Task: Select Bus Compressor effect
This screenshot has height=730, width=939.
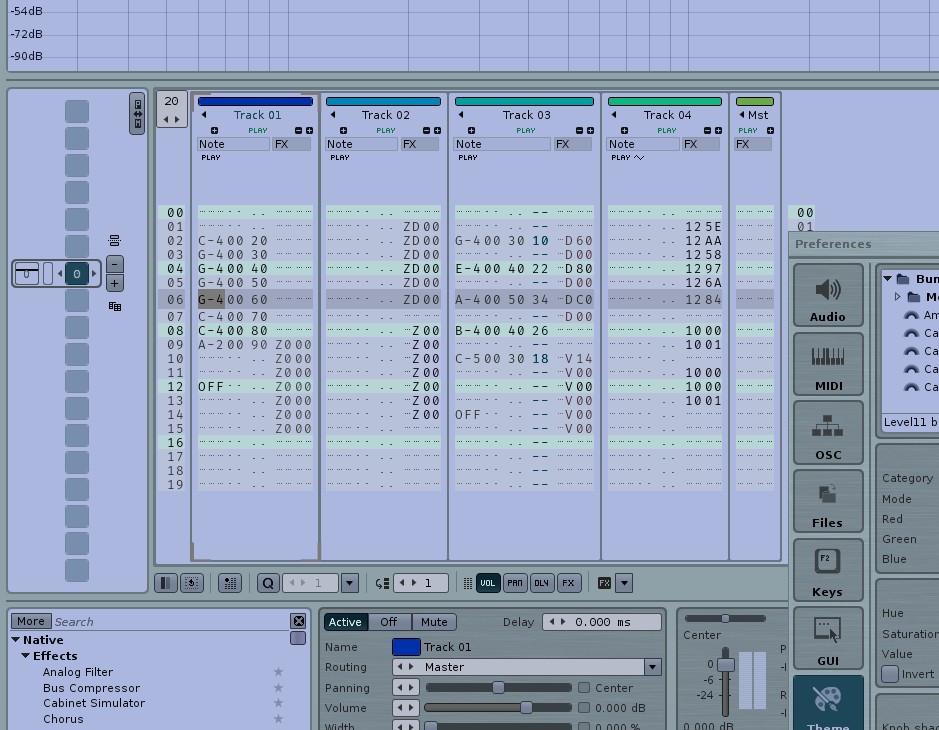Action: [x=92, y=688]
